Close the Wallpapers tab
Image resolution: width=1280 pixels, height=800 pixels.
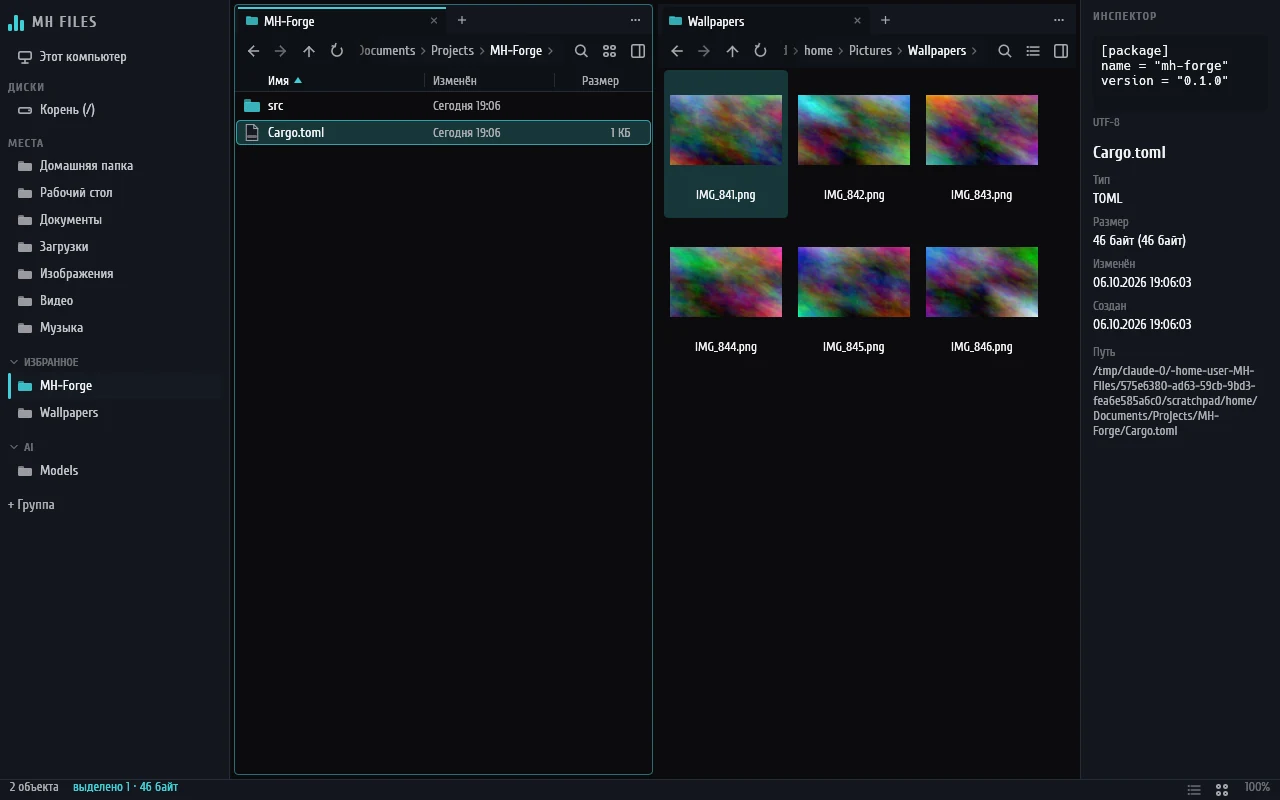(858, 20)
